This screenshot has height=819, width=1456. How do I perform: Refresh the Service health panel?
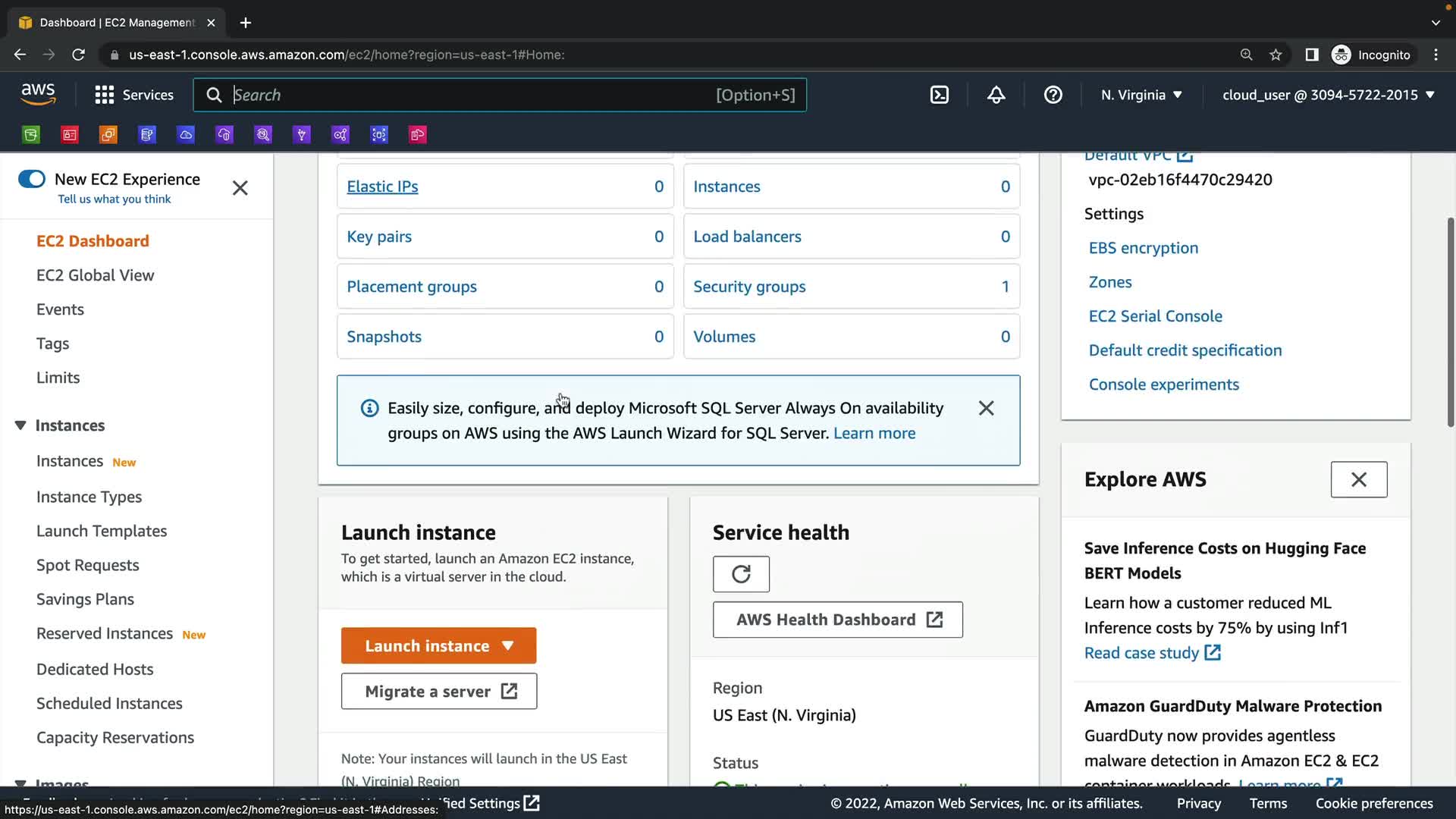click(741, 574)
